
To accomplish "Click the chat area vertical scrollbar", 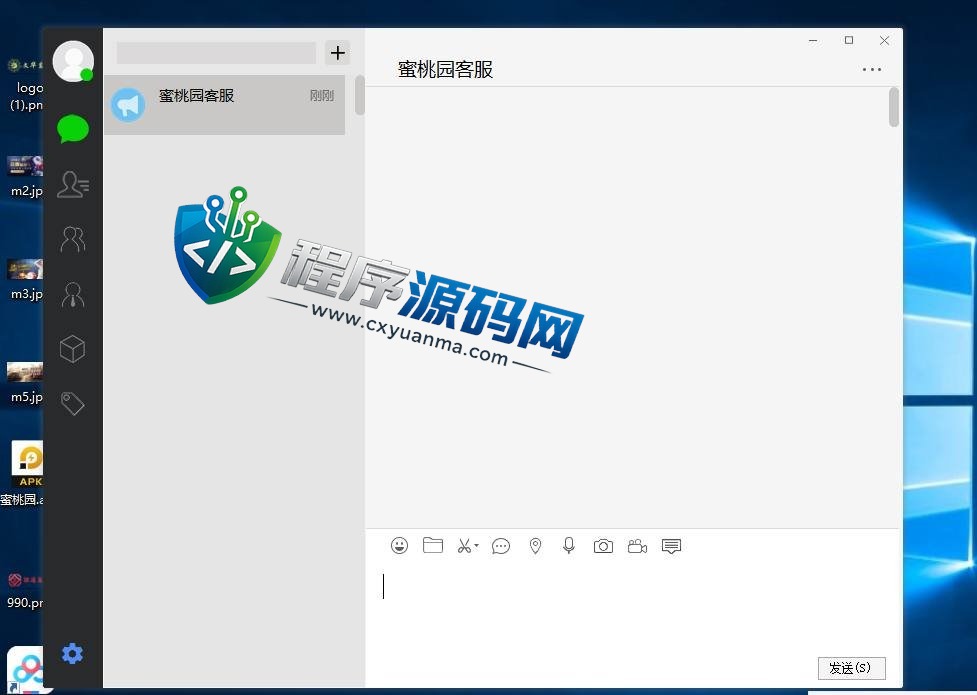I will click(894, 107).
